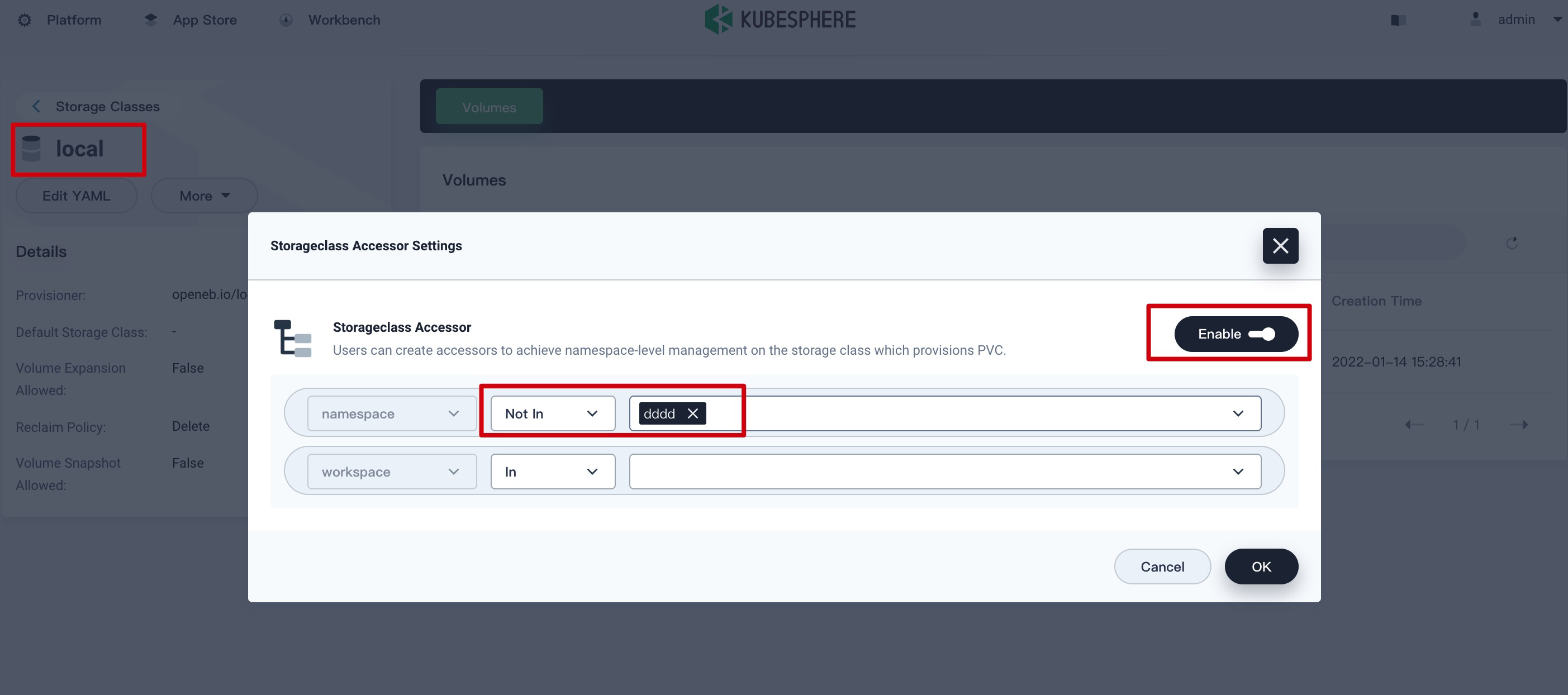Click the admin user avatar icon
This screenshot has width=1568, height=695.
pos(1475,19)
